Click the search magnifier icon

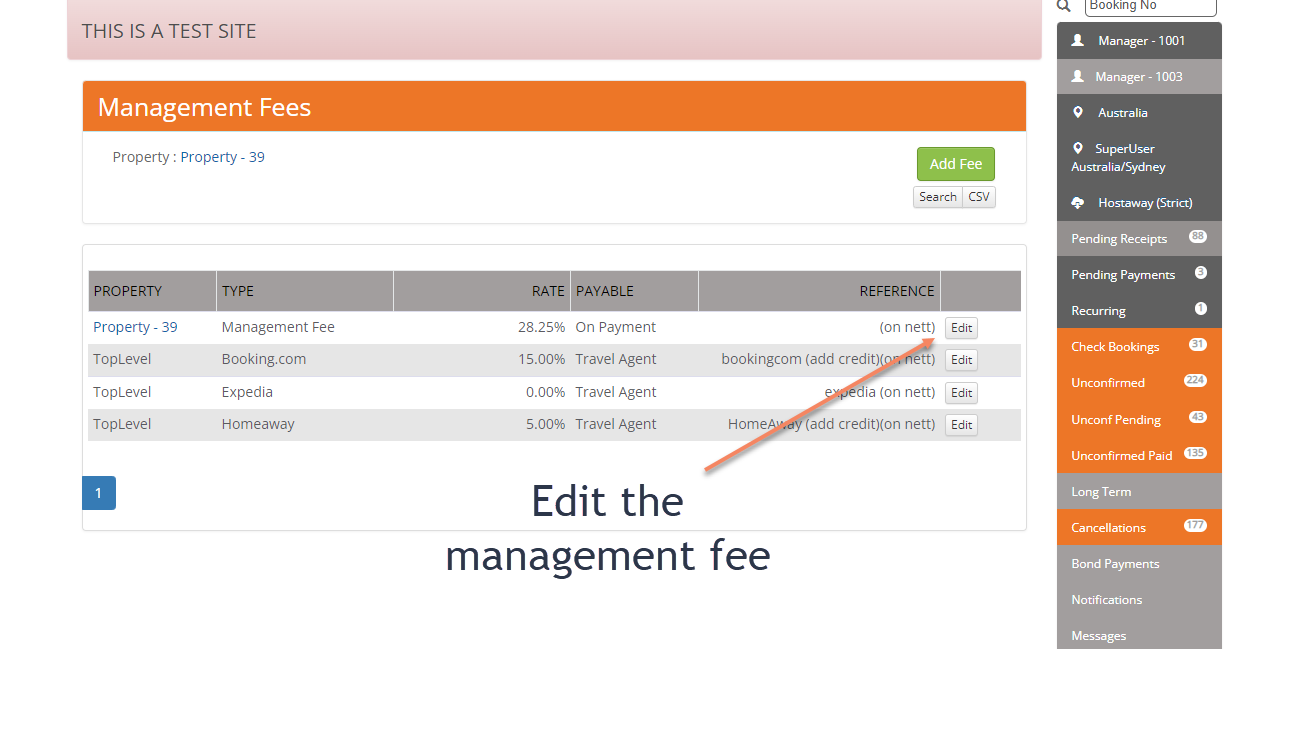(1064, 6)
